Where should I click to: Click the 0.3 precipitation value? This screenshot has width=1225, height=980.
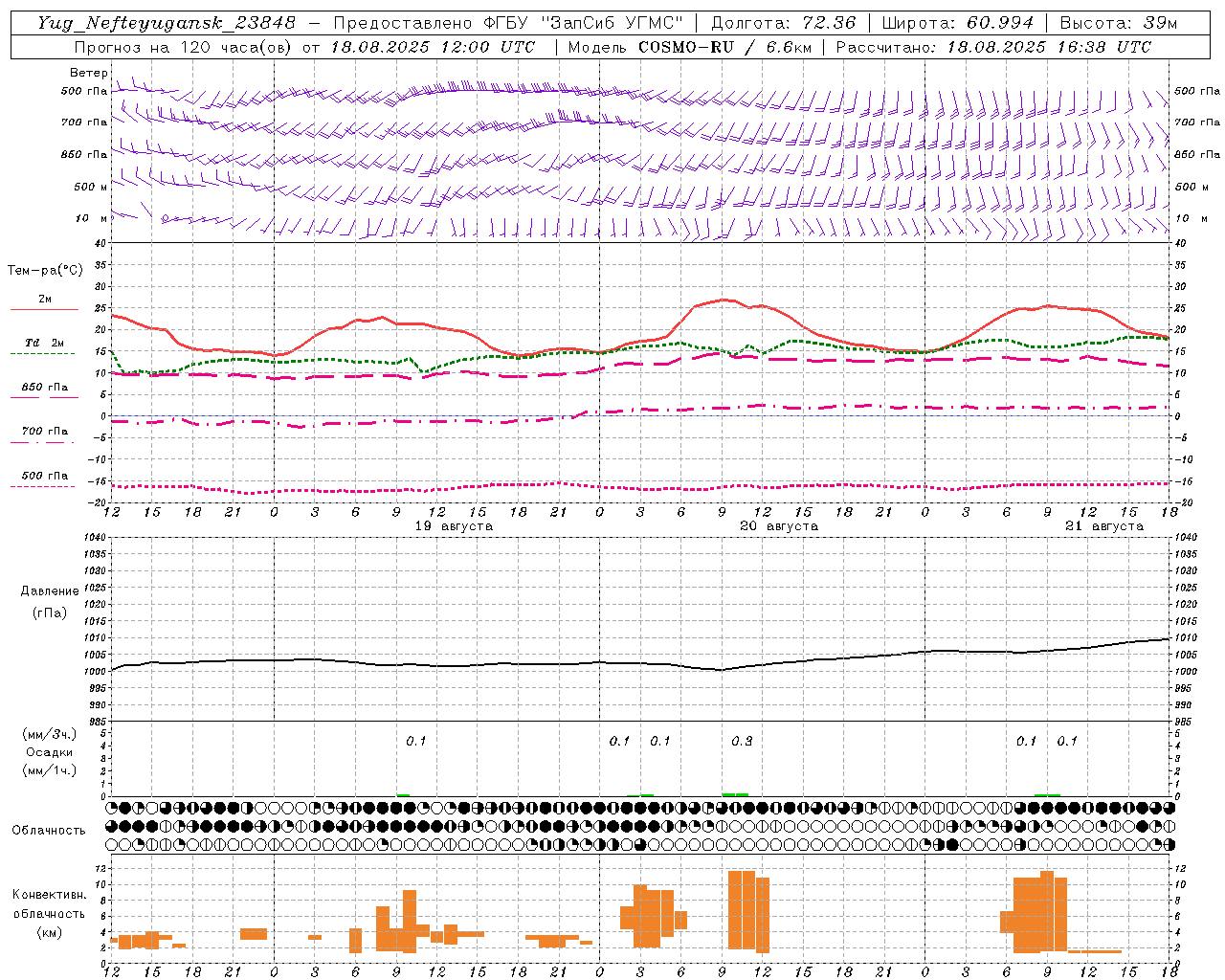(742, 741)
